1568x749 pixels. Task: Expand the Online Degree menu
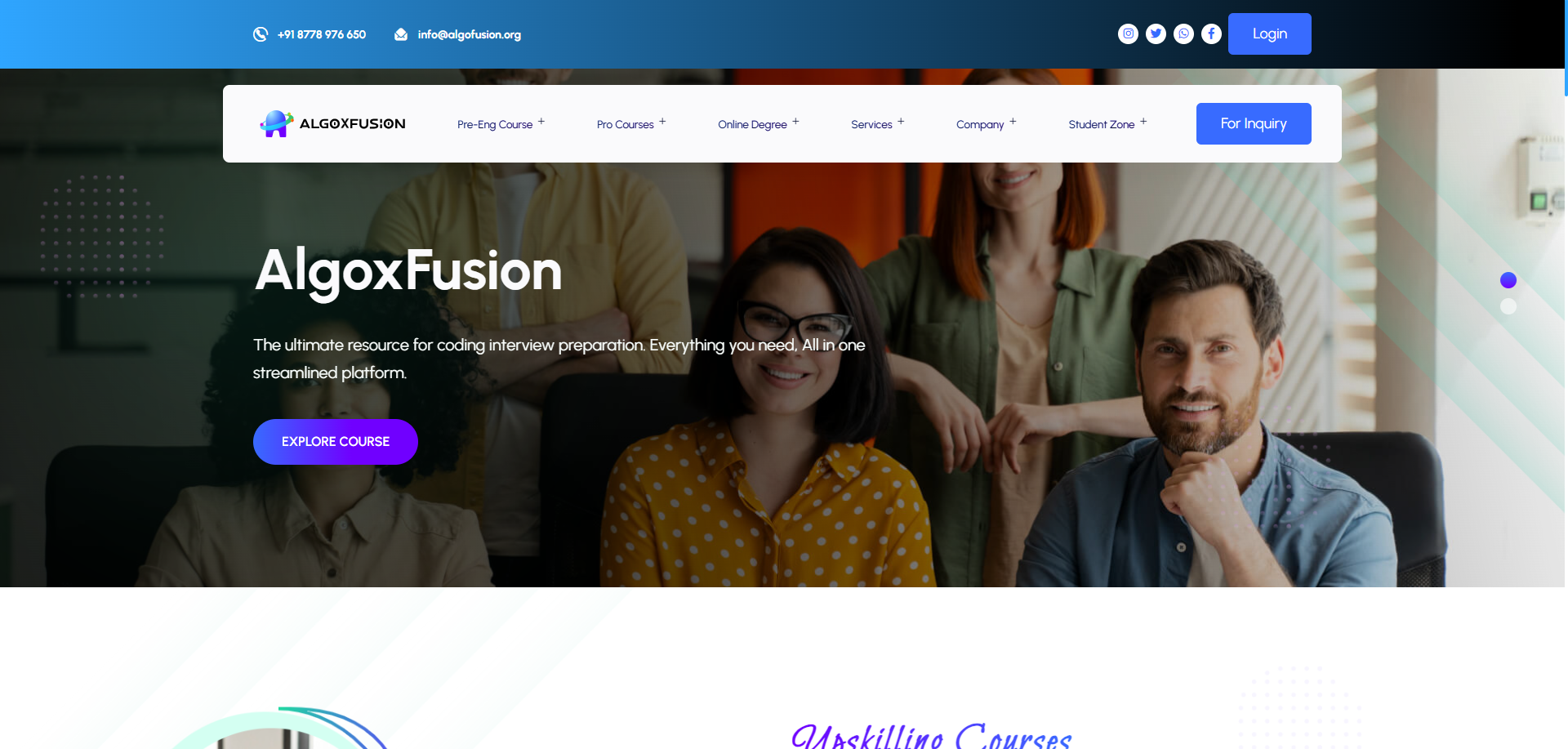coord(759,124)
